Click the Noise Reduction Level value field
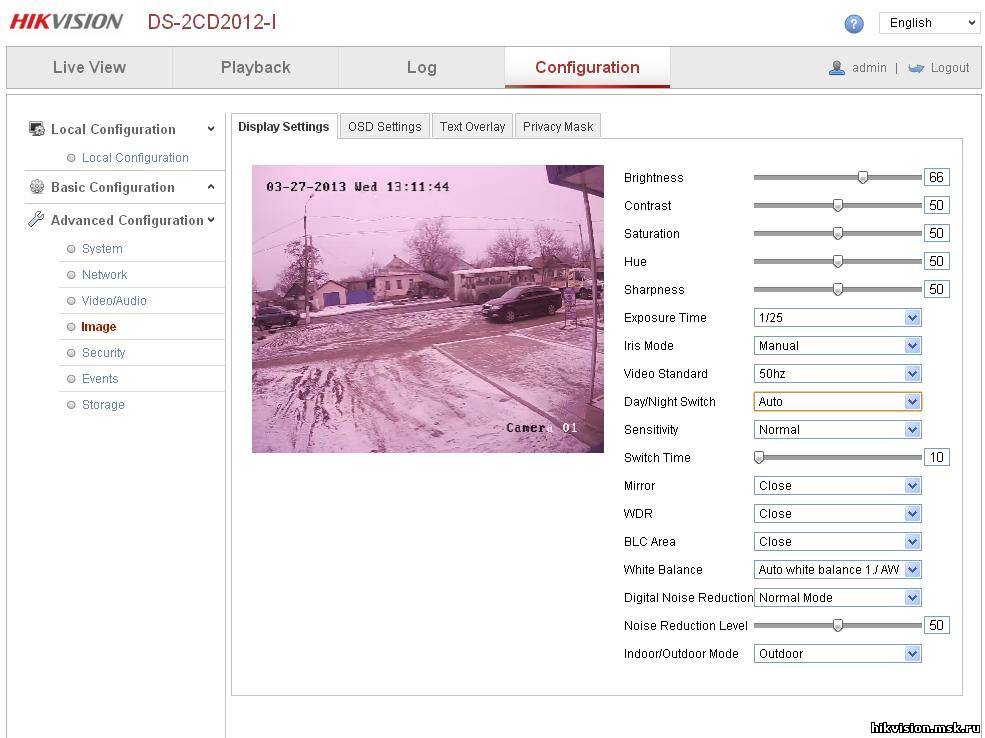 click(937, 625)
